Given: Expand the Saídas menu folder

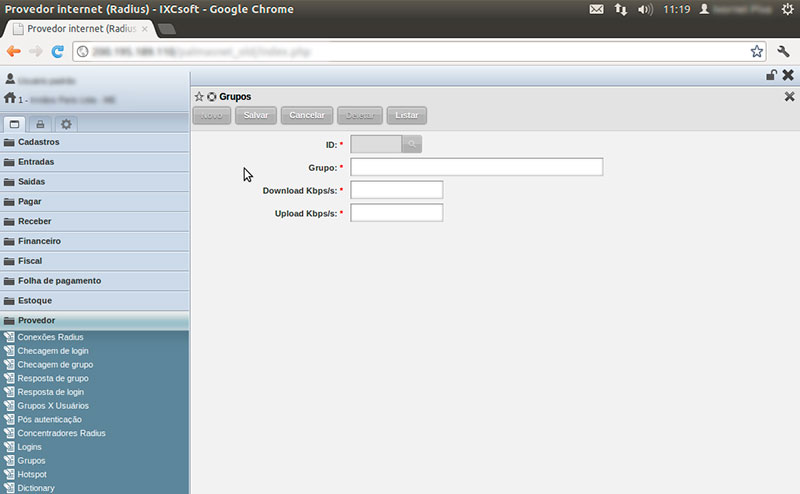Looking at the screenshot, I should coord(94,182).
